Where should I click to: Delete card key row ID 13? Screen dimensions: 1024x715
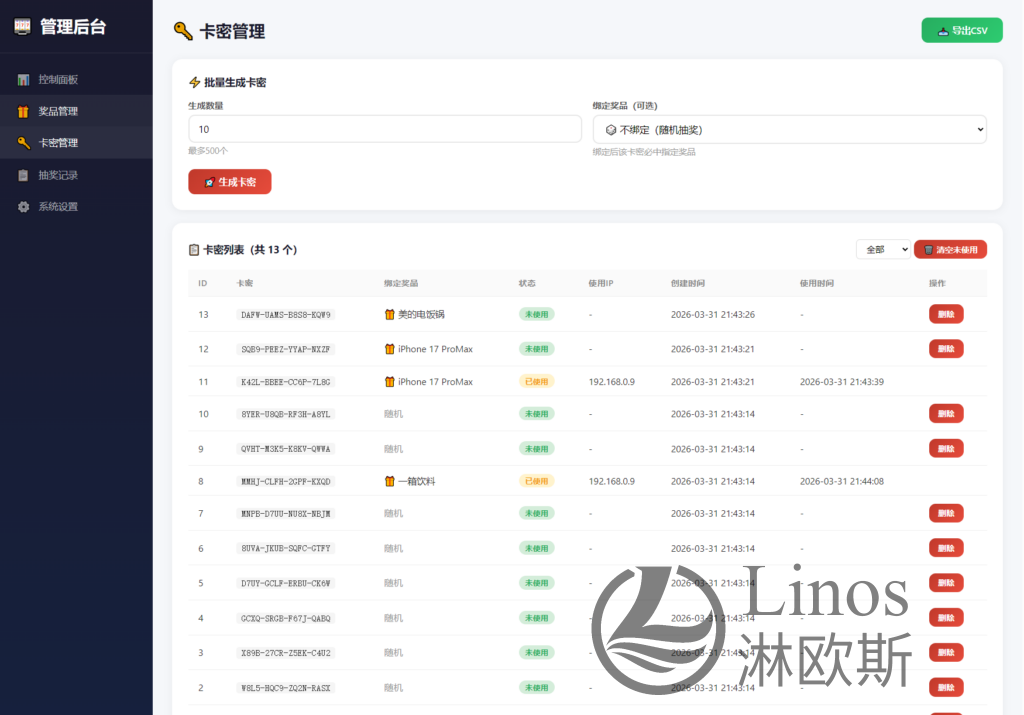tap(946, 314)
